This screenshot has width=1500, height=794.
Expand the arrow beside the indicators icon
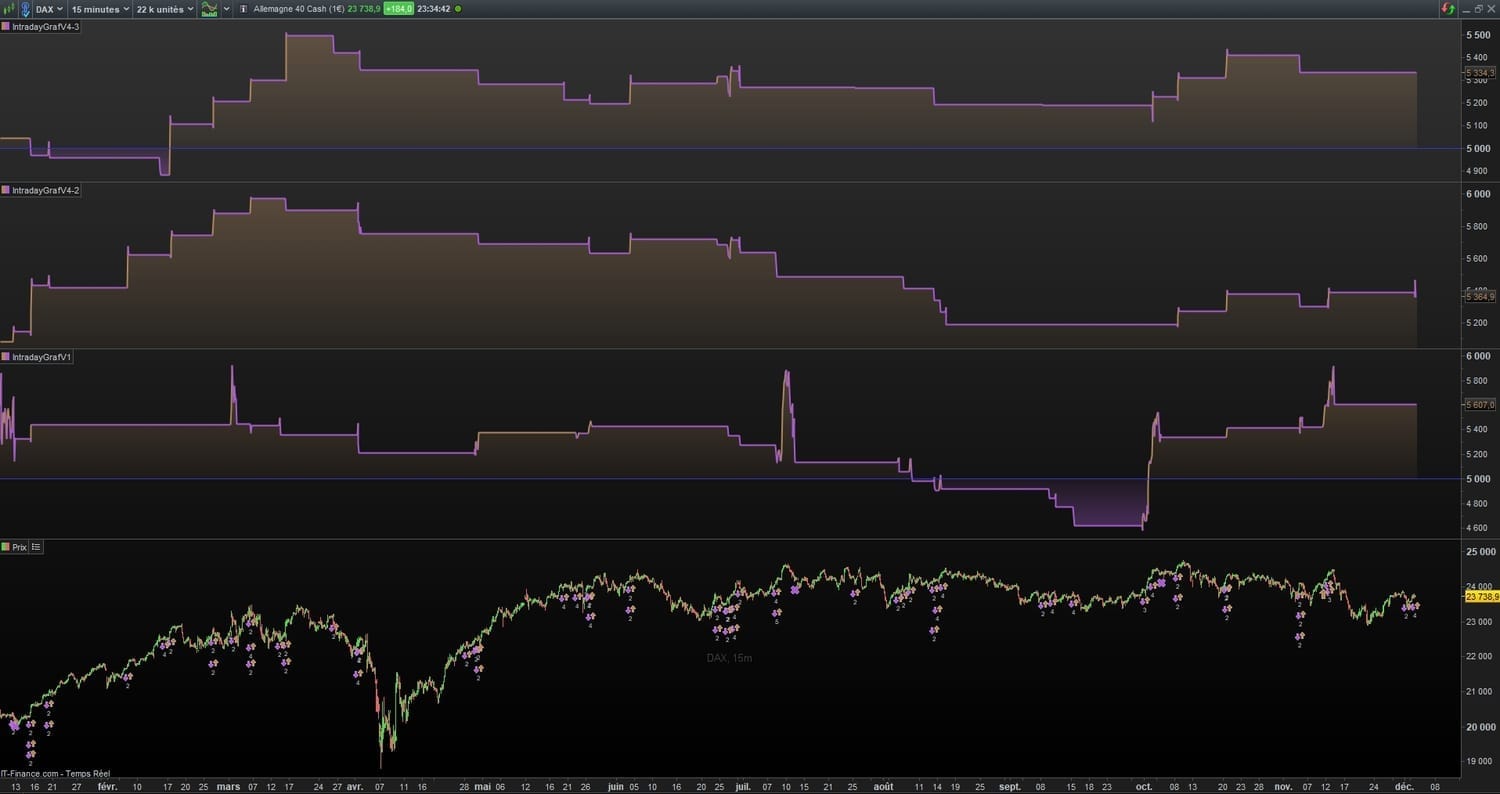(227, 9)
